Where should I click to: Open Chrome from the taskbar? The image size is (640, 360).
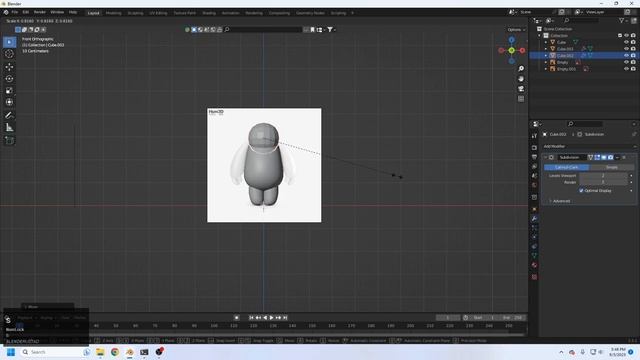(x=115, y=352)
